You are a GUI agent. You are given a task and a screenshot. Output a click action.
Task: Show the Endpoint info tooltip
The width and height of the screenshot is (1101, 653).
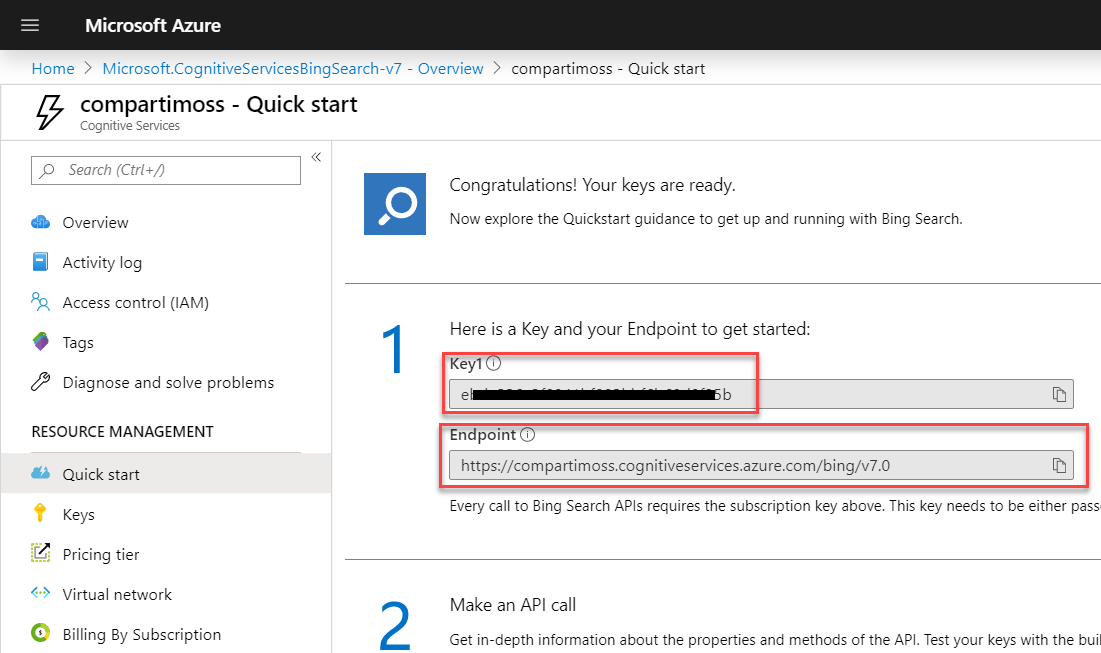(527, 434)
